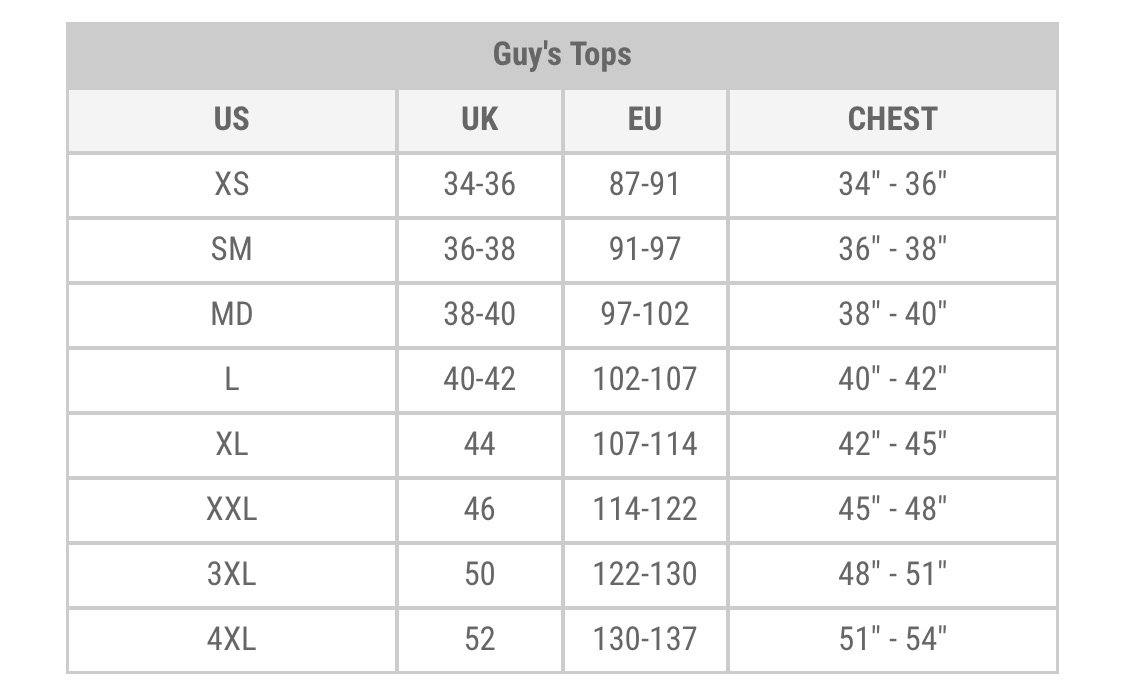Image resolution: width=1125 pixels, height=686 pixels.
Task: Select the XS size cell
Action: [x=231, y=184]
